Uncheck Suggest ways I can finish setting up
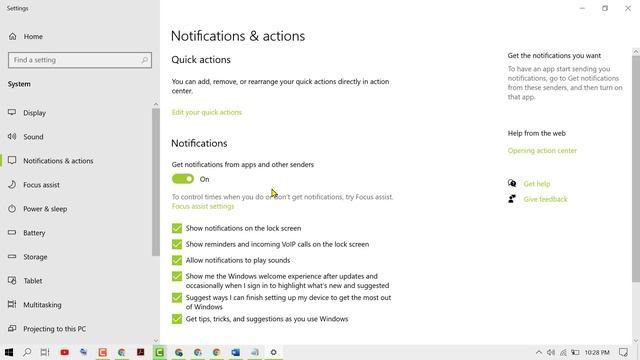 pyautogui.click(x=177, y=297)
